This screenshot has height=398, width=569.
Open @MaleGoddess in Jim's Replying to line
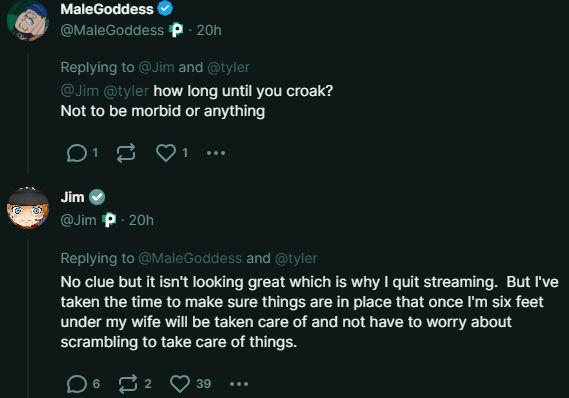click(190, 258)
